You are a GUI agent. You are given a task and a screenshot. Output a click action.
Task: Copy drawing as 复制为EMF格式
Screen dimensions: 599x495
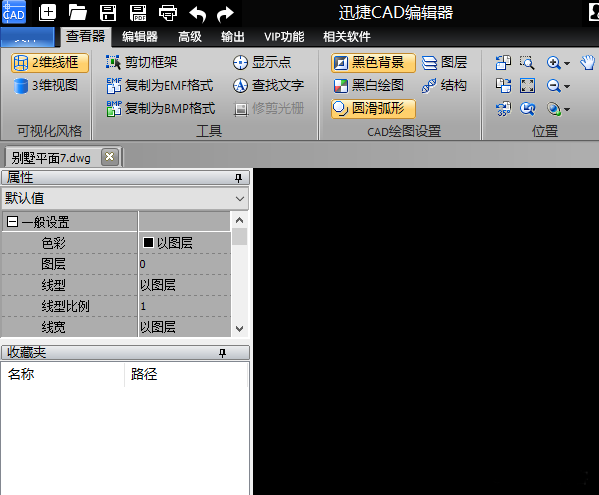(x=160, y=86)
